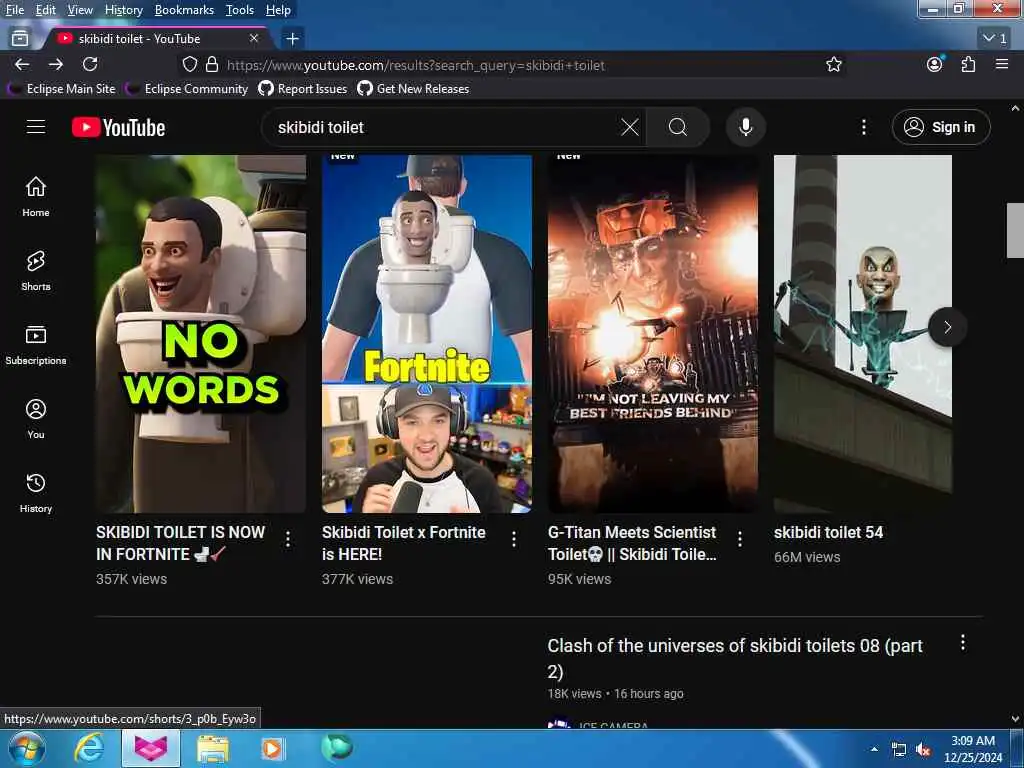The image size is (1024, 768).
Task: Open browser application menu
Action: point(1002,64)
